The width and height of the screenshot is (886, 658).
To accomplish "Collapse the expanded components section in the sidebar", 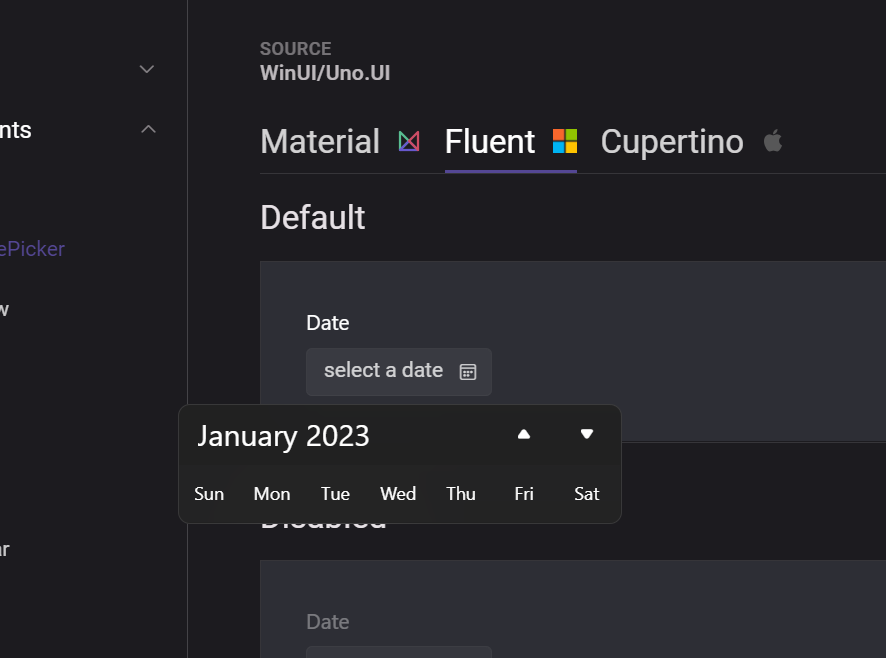I will click(x=148, y=129).
